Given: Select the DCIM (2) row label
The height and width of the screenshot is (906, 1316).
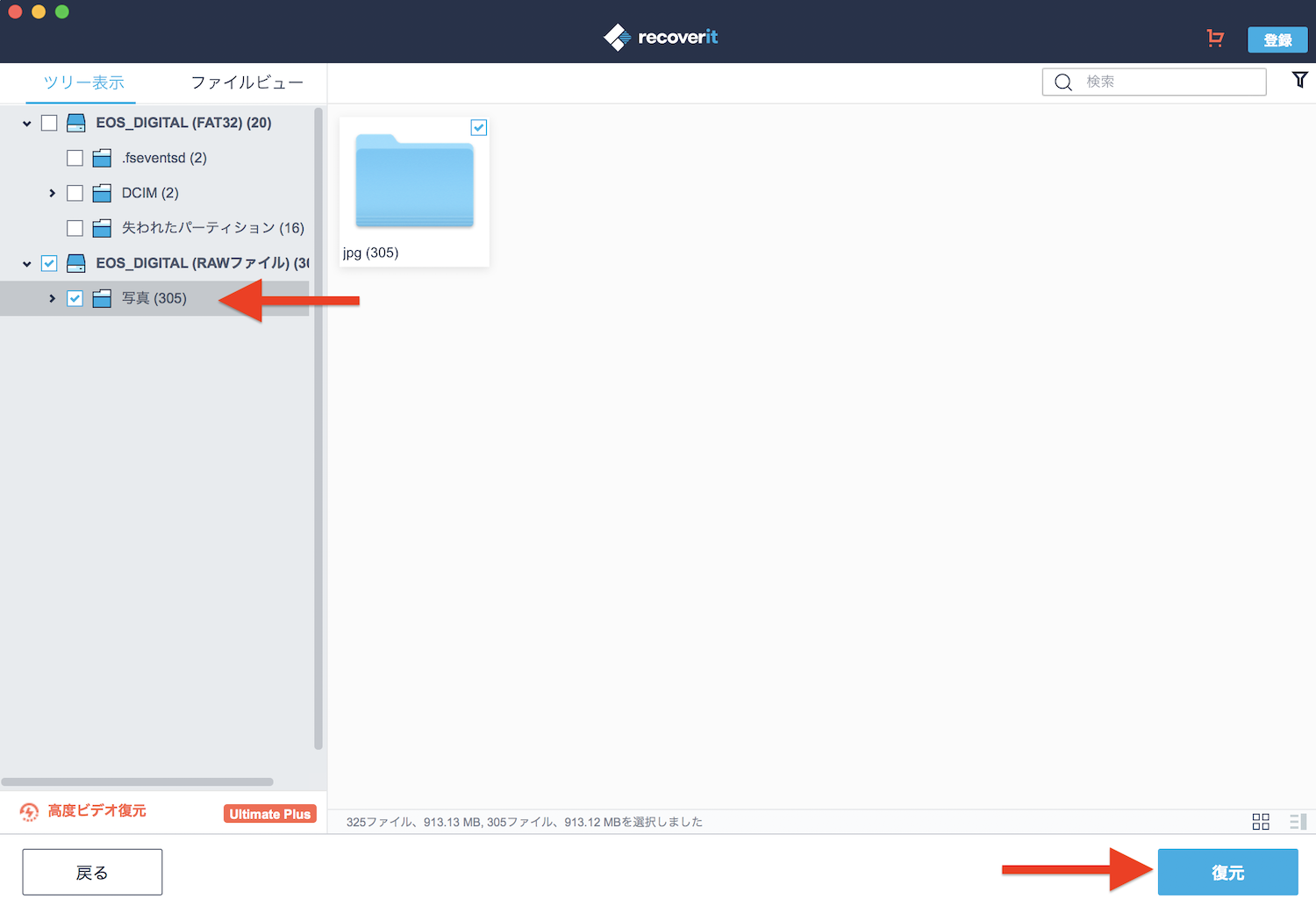Looking at the screenshot, I should point(150,193).
